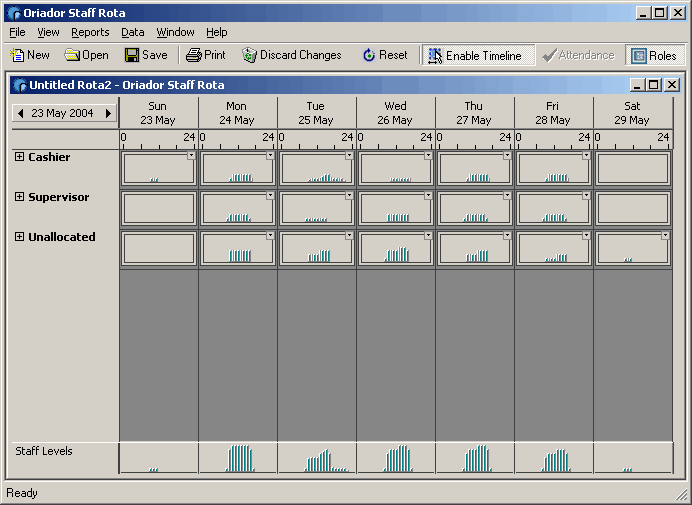Image resolution: width=692 pixels, height=505 pixels.
Task: Go to next week with right arrow
Action: [x=108, y=113]
